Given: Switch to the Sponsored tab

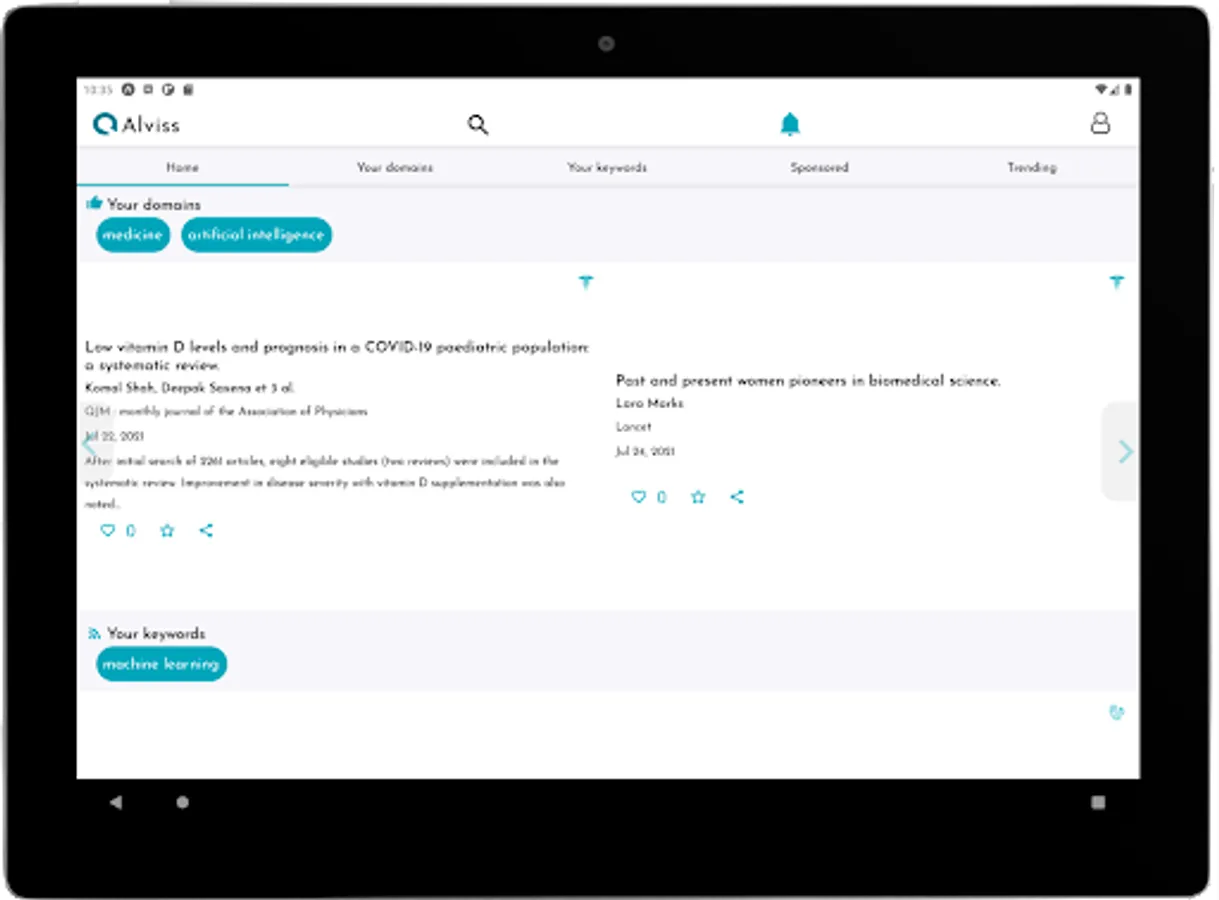Looking at the screenshot, I should (820, 168).
